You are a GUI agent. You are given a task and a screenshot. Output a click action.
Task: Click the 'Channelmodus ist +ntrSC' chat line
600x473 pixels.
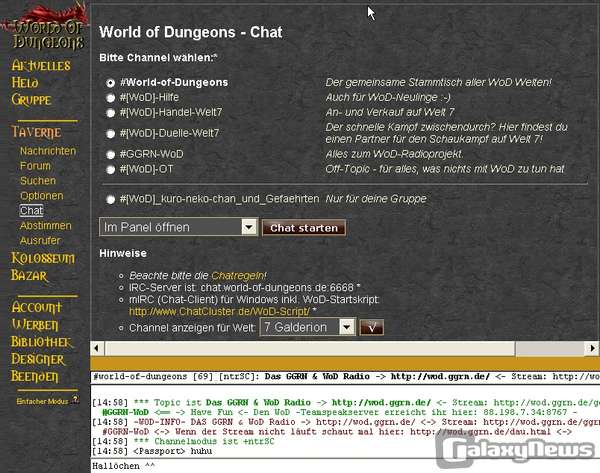point(183,441)
